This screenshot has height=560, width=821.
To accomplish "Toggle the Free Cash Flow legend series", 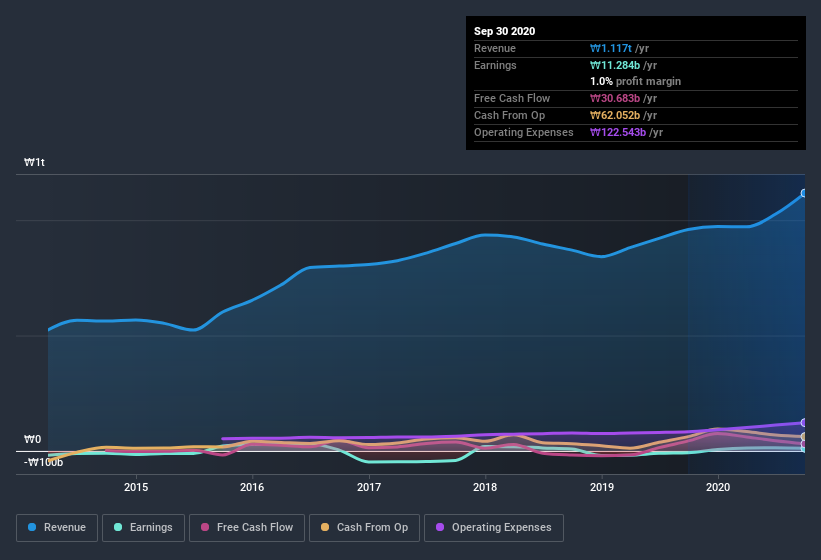I will point(247,528).
